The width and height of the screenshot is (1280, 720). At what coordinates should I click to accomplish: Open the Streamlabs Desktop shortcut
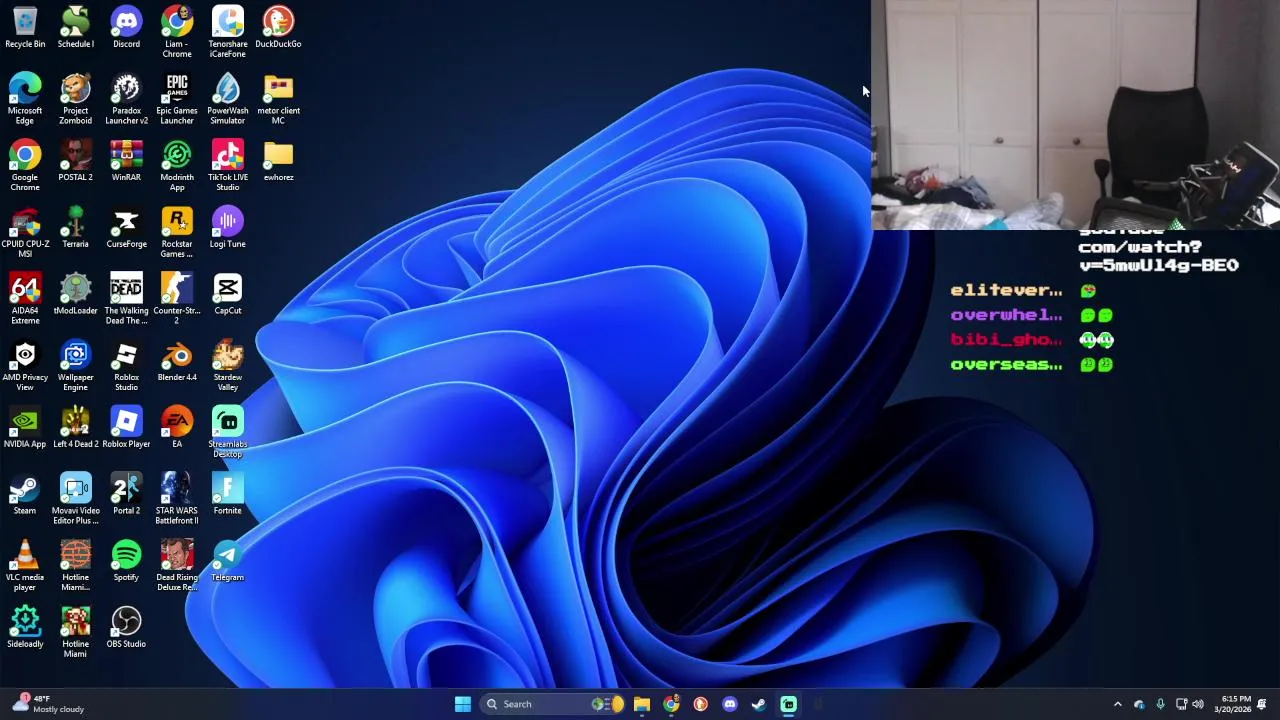pos(228,432)
